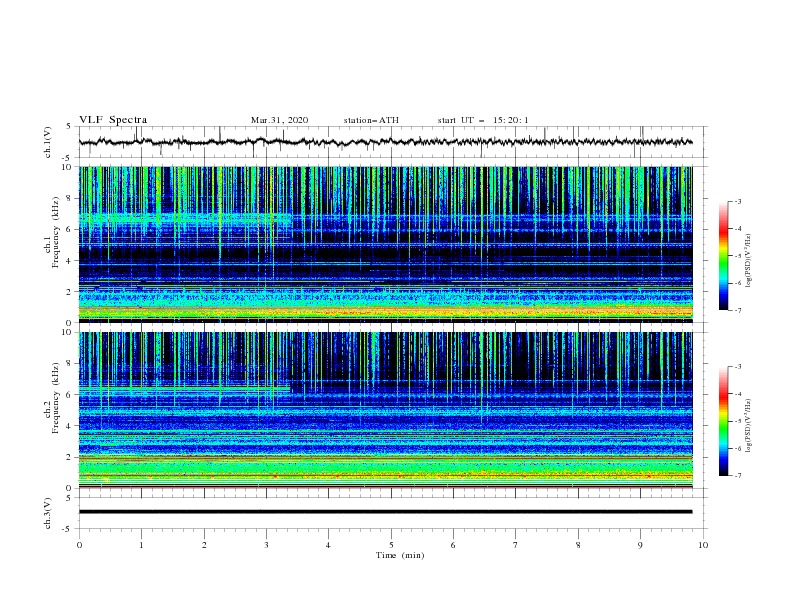Click the 'Time (min)' axis label
The height and width of the screenshot is (612, 792).
click(400, 555)
